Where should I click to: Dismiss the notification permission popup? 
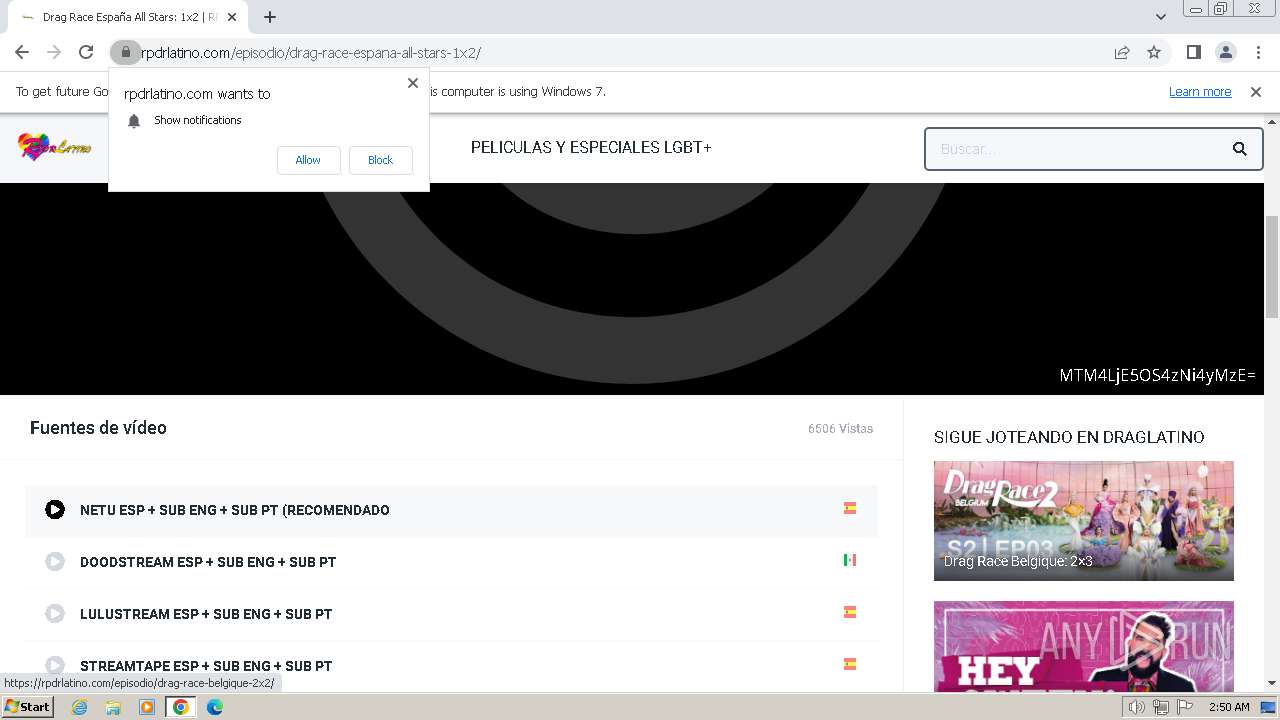(412, 83)
